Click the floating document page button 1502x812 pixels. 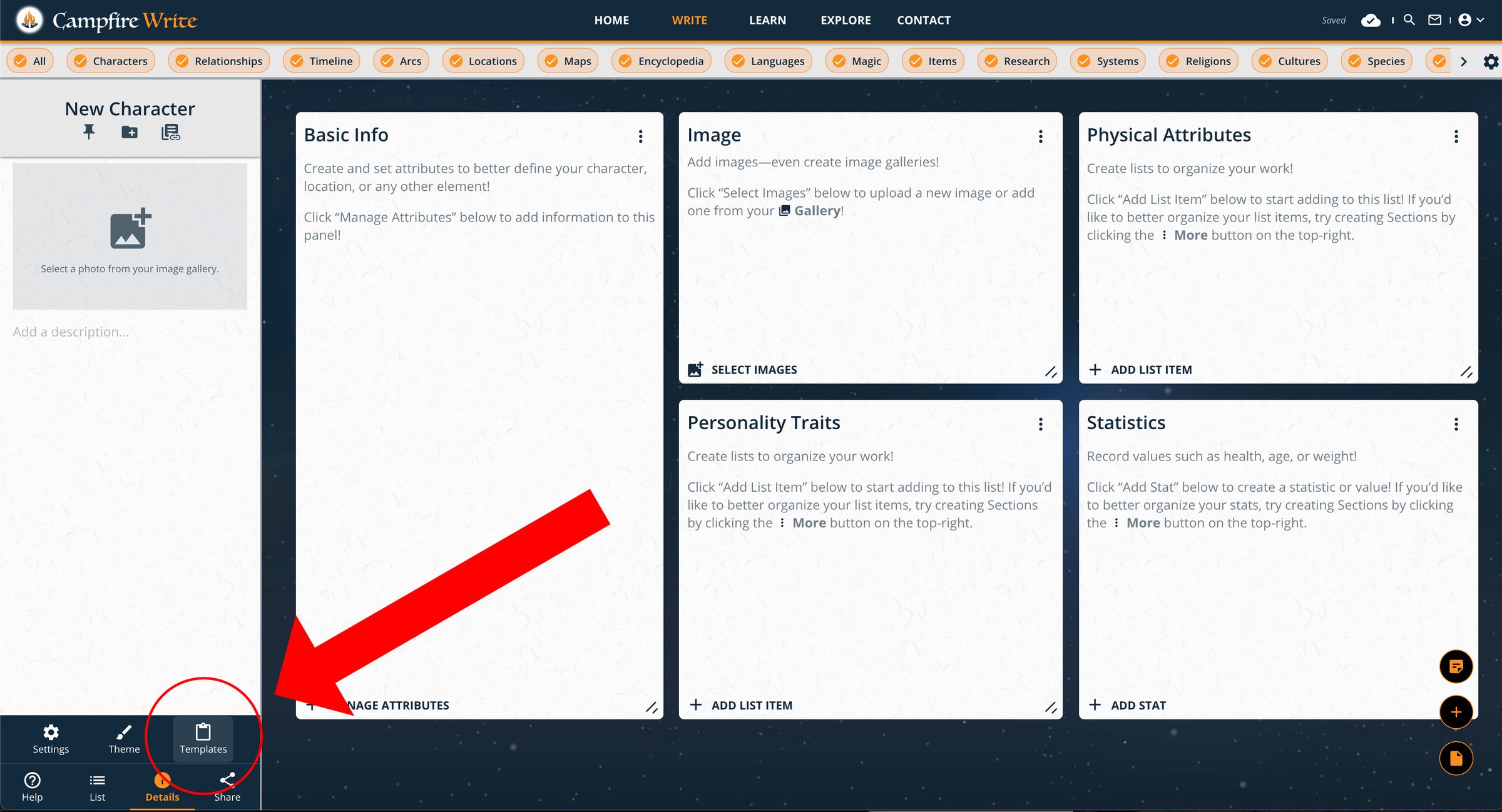(1456, 758)
